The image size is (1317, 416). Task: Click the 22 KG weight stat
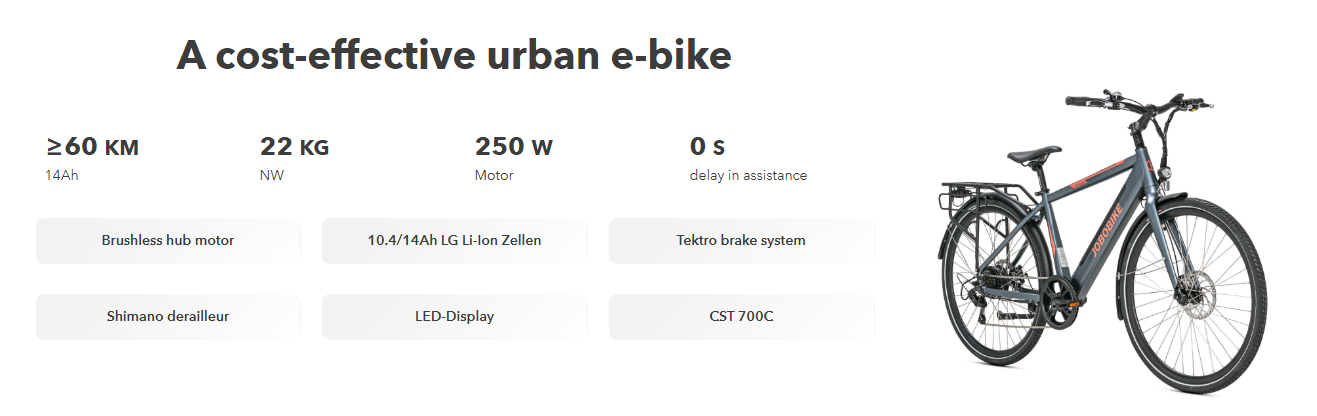[294, 148]
